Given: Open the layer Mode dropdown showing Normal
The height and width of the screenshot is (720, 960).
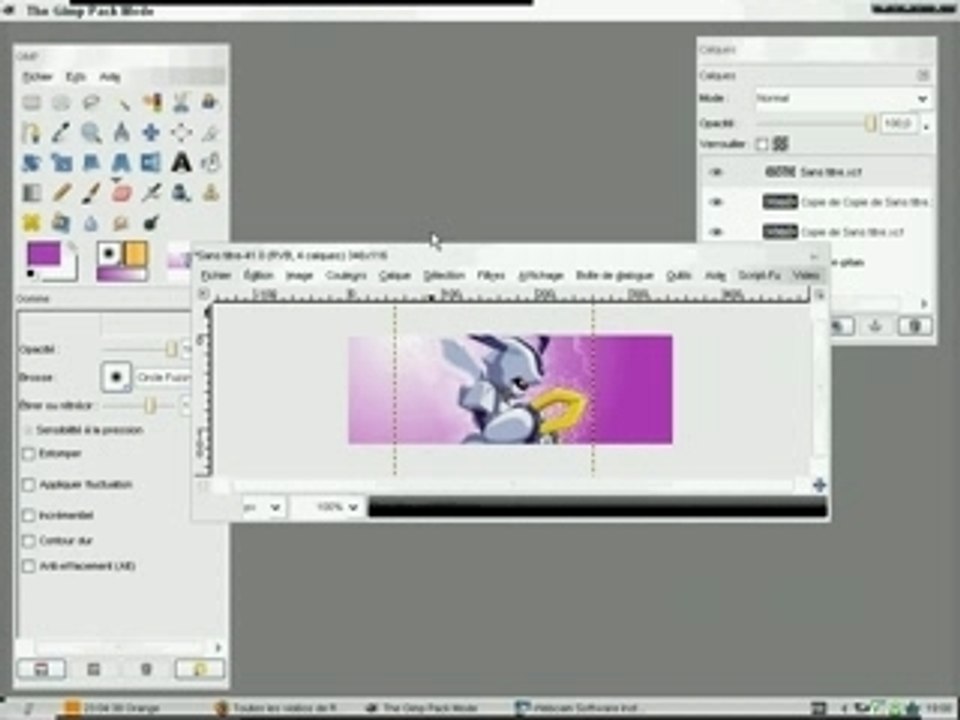Looking at the screenshot, I should point(844,99).
